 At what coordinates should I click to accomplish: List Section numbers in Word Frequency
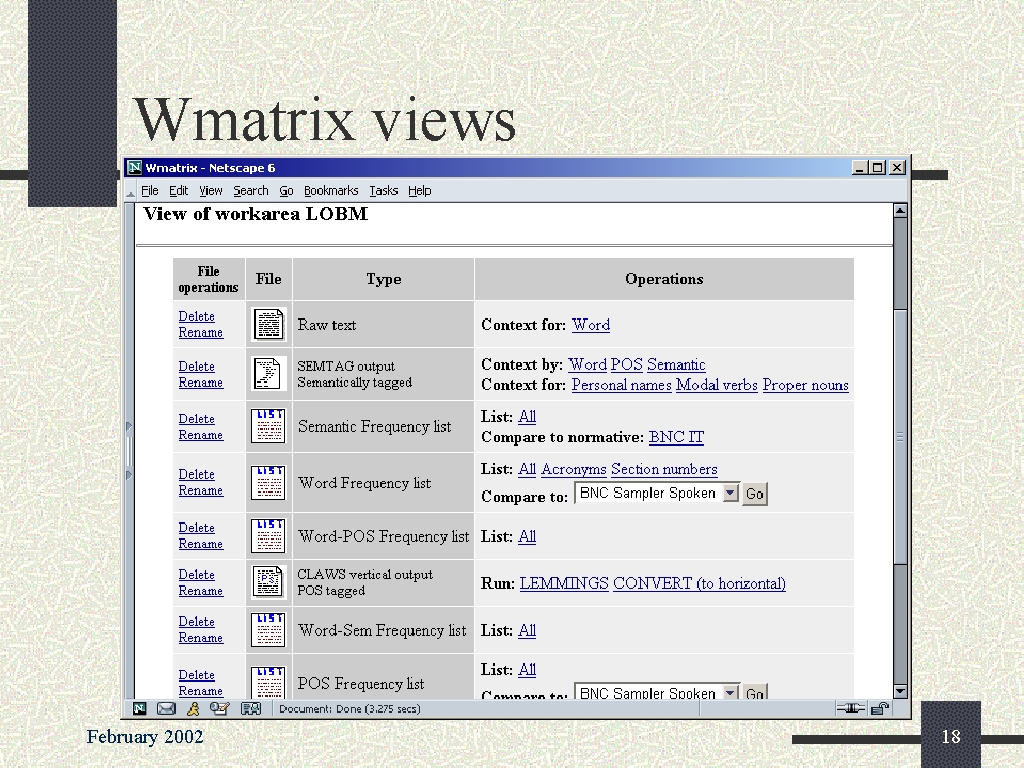coord(664,469)
